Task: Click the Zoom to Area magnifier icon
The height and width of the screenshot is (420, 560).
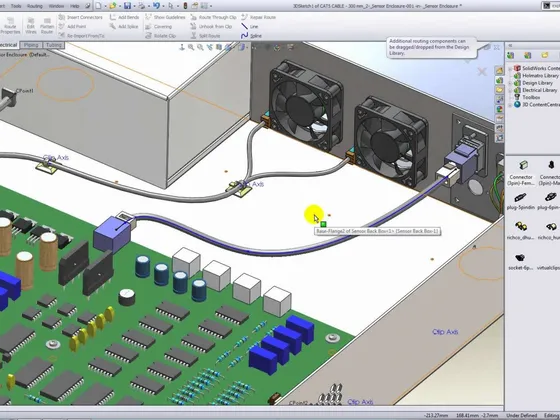Action: (x=200, y=47)
